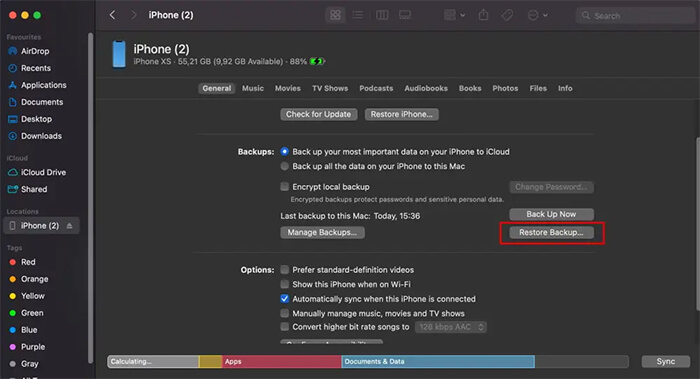The width and height of the screenshot is (700, 379).
Task: Eject iPhone (2) from sidebar
Action: (x=69, y=226)
